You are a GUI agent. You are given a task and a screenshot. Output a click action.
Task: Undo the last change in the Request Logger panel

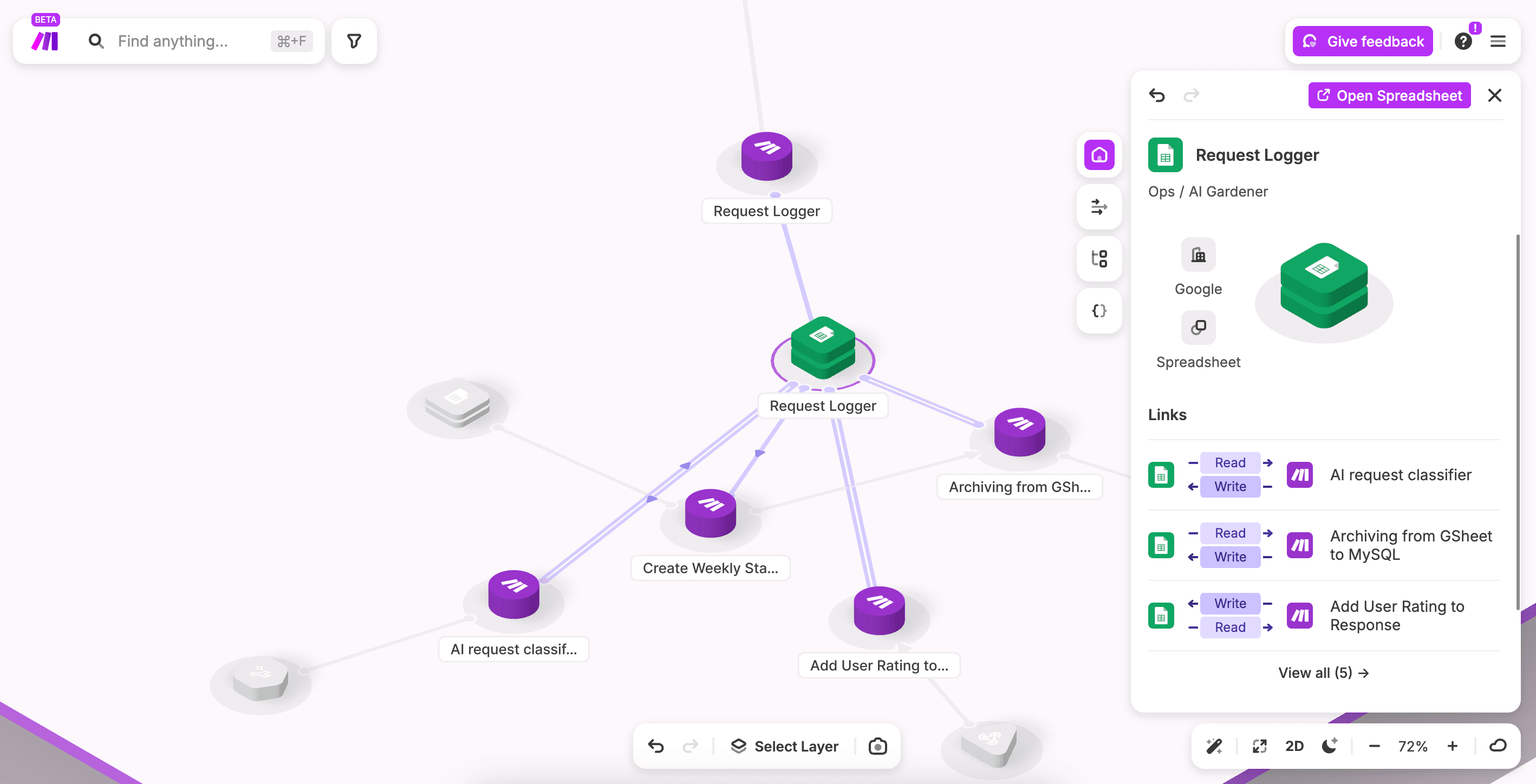(x=1157, y=95)
